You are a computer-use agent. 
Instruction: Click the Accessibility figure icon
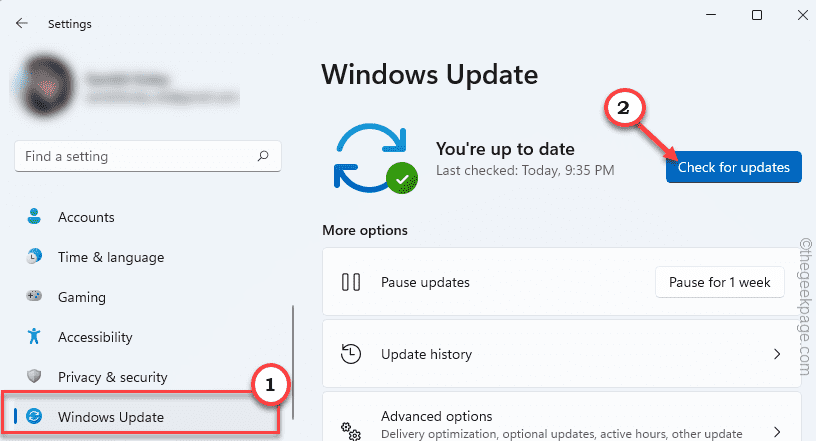tap(35, 337)
